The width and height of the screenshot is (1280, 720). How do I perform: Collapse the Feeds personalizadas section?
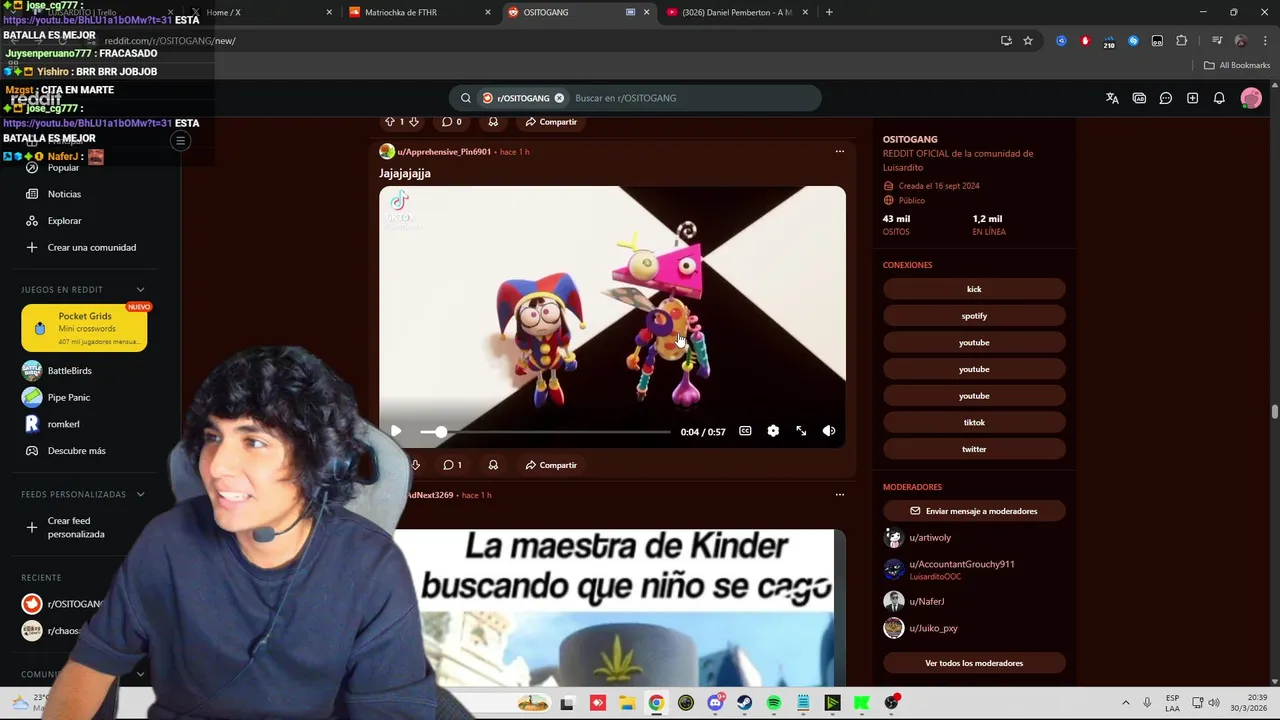pyautogui.click(x=140, y=494)
